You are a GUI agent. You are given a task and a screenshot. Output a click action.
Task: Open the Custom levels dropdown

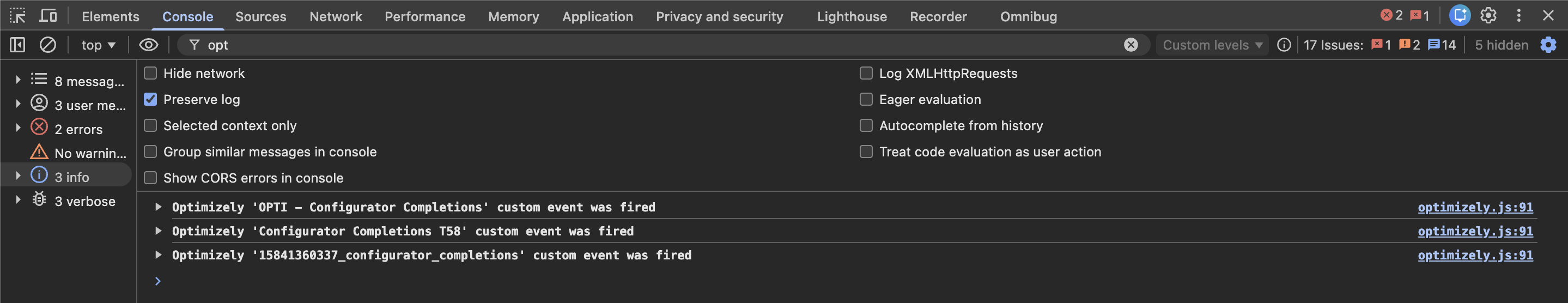pos(1212,45)
